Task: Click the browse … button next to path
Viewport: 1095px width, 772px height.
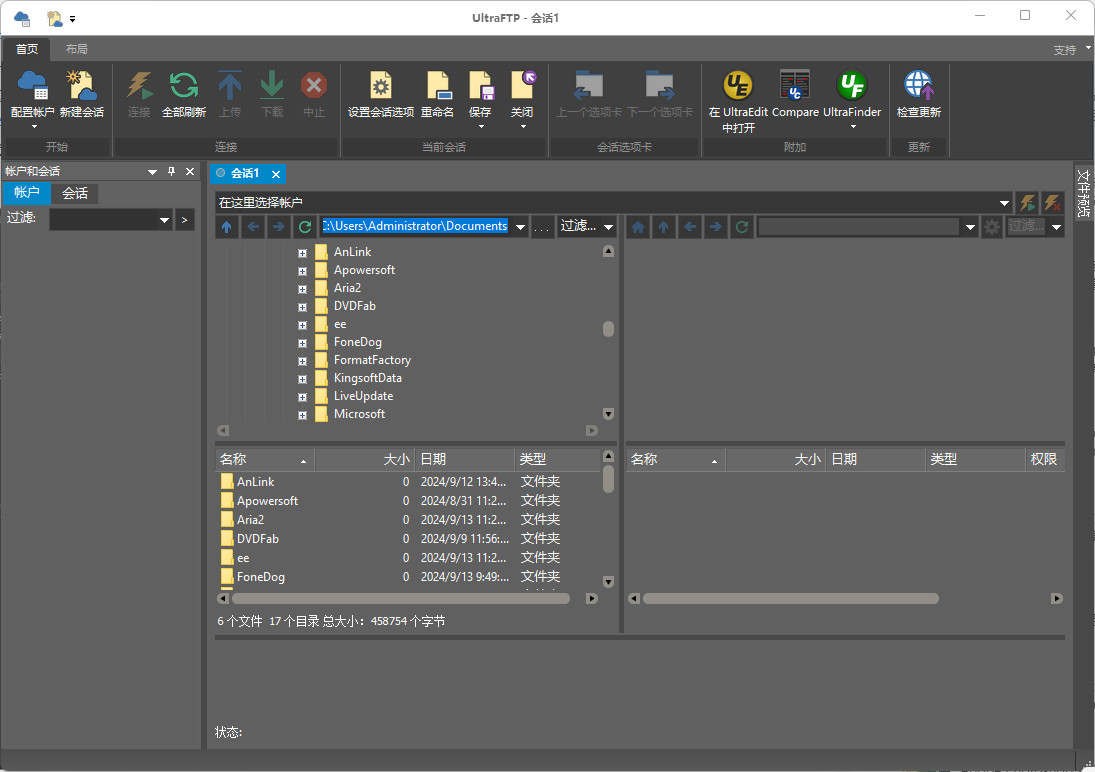Action: point(542,227)
